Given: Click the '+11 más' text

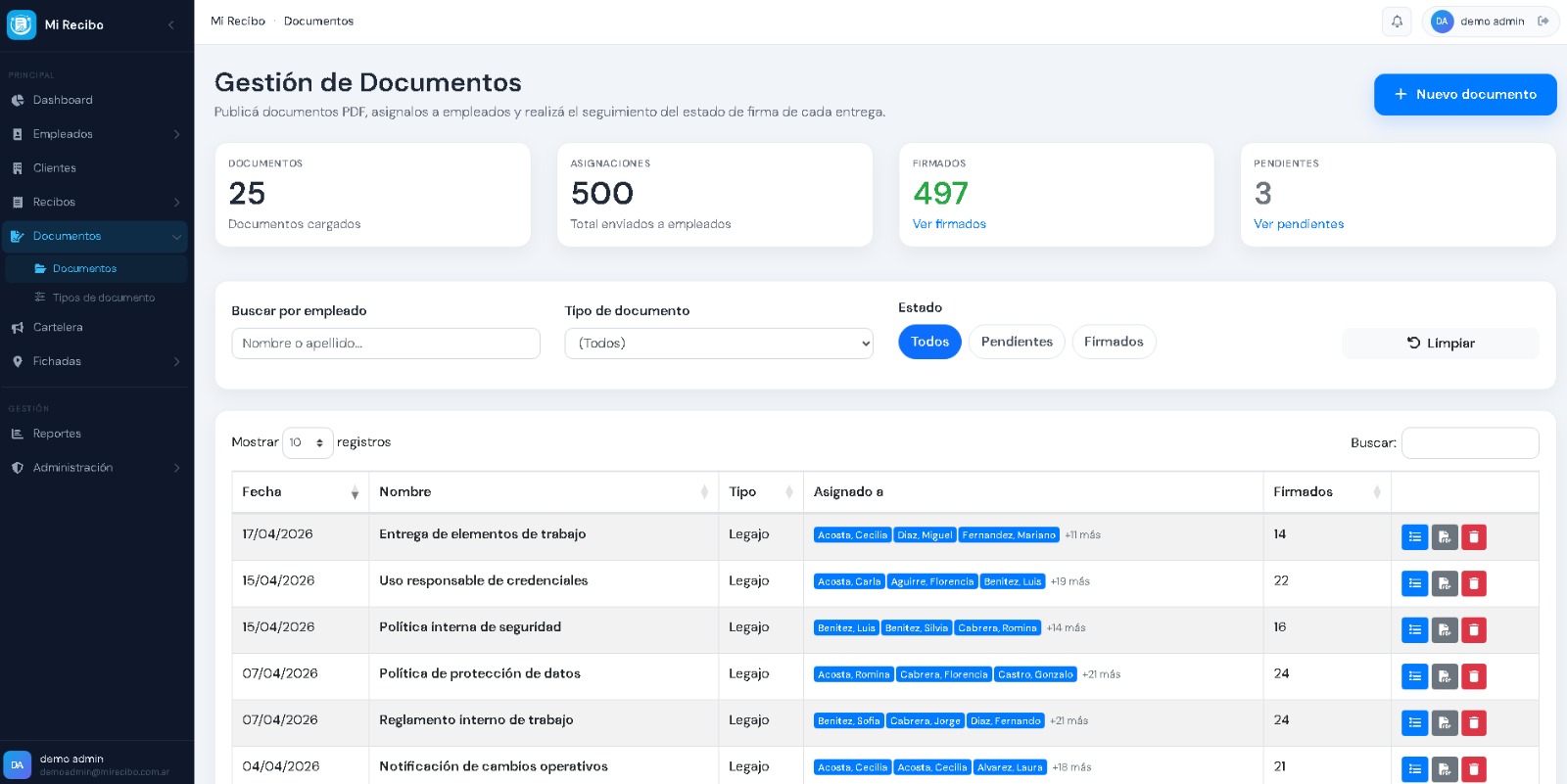Looking at the screenshot, I should coord(1082,534).
